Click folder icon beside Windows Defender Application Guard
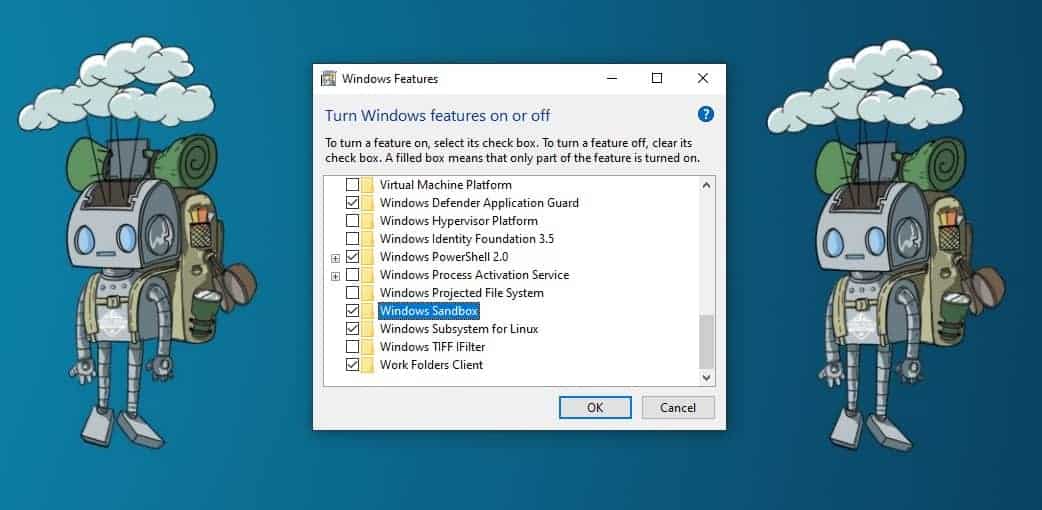The width and height of the screenshot is (1042, 510). [x=367, y=203]
